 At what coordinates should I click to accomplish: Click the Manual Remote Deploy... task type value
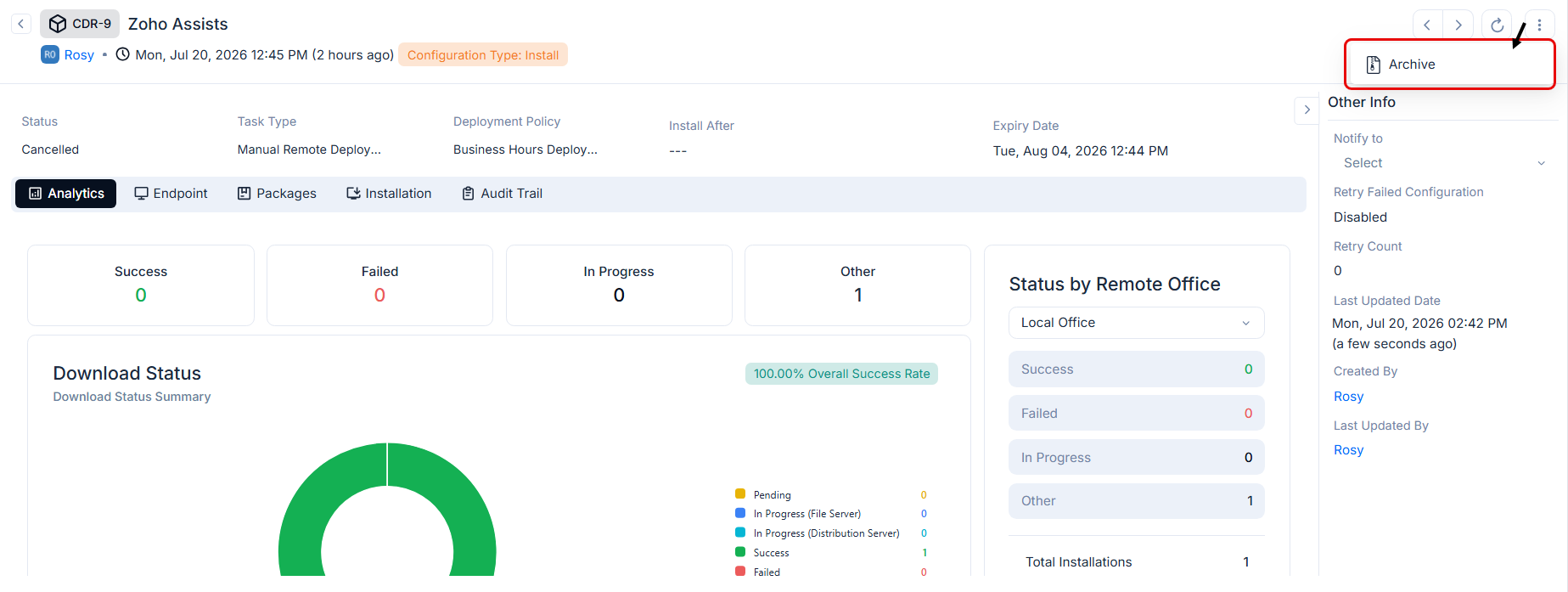[x=309, y=149]
